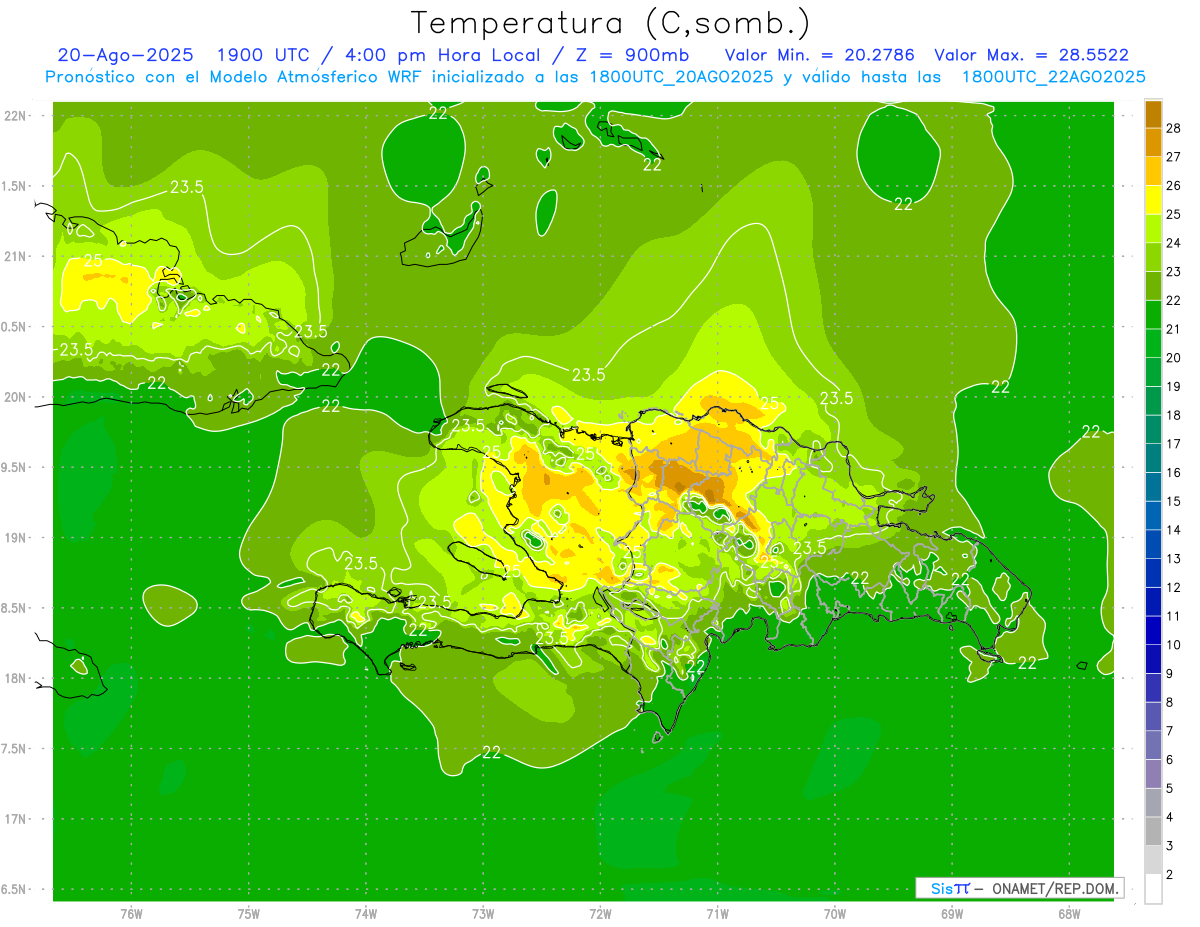Select the 'Z = 900mb' level text
Image resolution: width=1200 pixels, height=927 pixels.
[633, 55]
